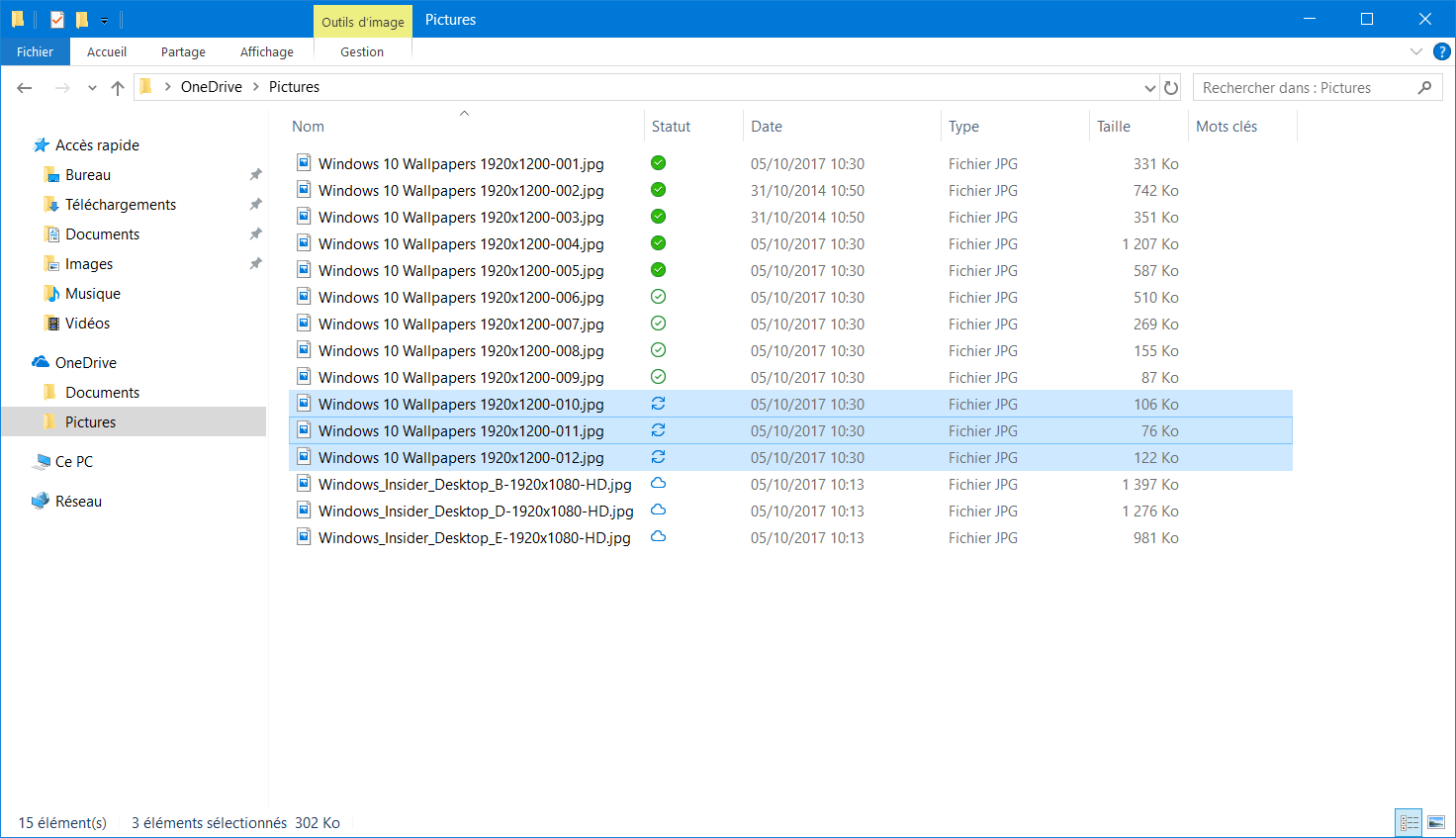Image resolution: width=1456 pixels, height=838 pixels.
Task: Click the OneDrive breadcrumb in address bar
Action: (212, 87)
